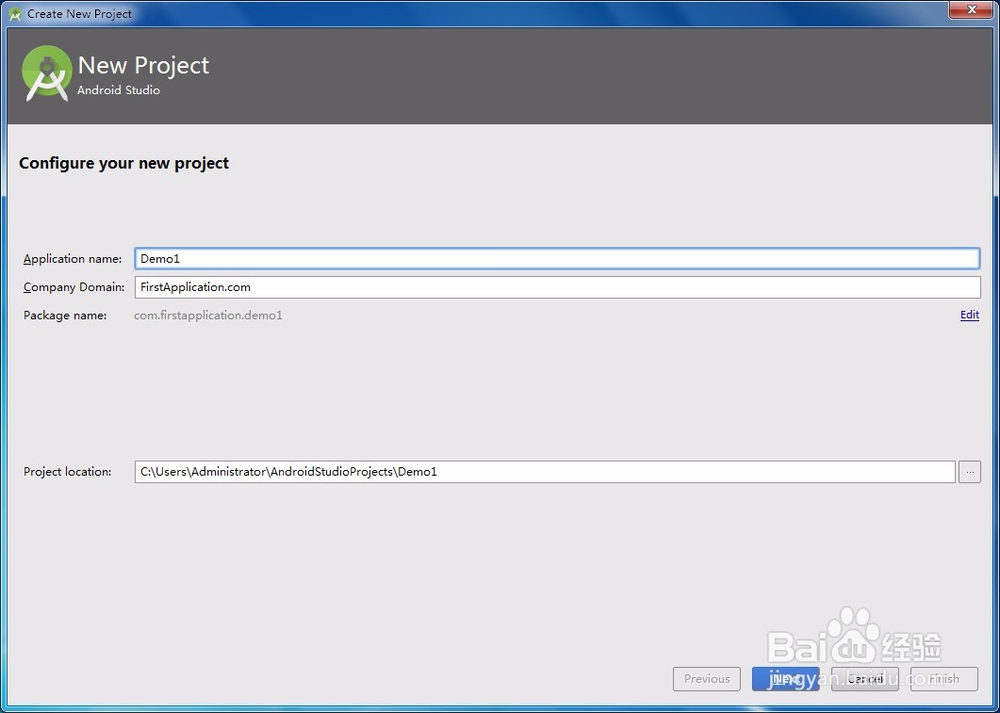
Task: Close the Create New Project window
Action: (972, 10)
